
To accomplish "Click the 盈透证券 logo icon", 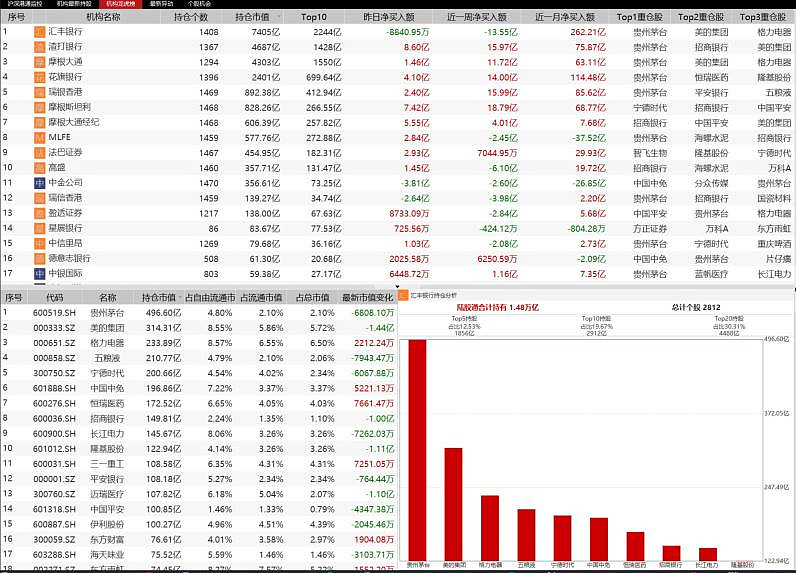I will (40, 213).
